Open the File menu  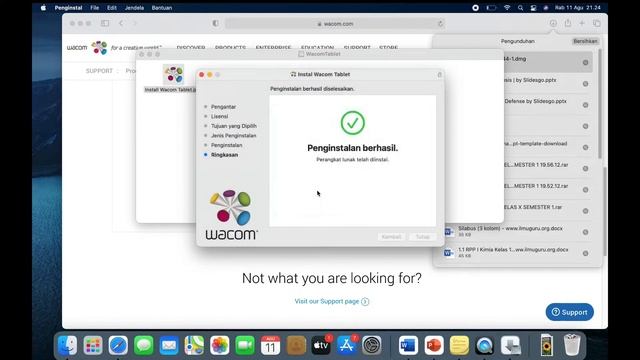click(x=95, y=8)
